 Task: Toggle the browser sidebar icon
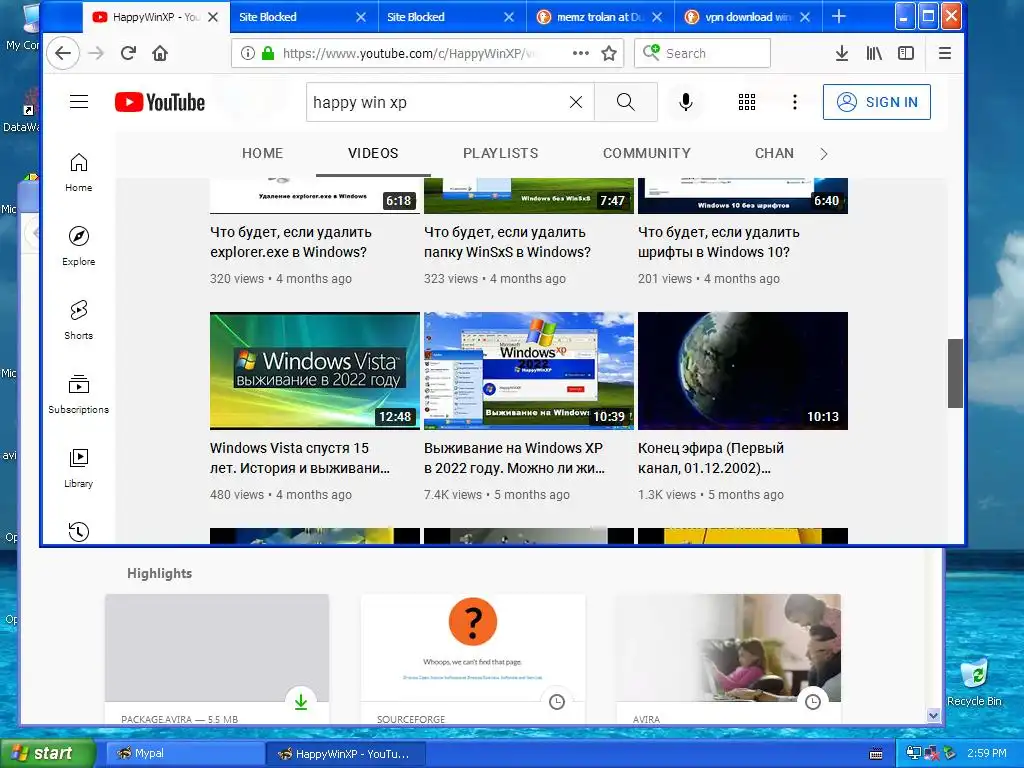click(x=906, y=54)
